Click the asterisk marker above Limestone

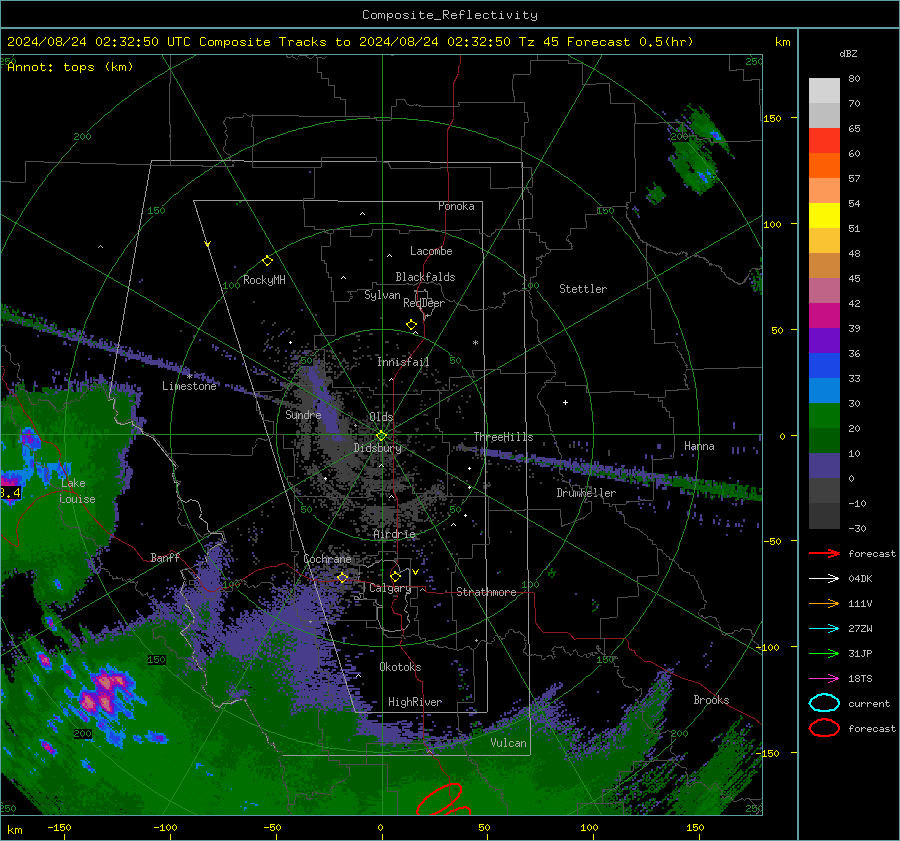[189, 377]
